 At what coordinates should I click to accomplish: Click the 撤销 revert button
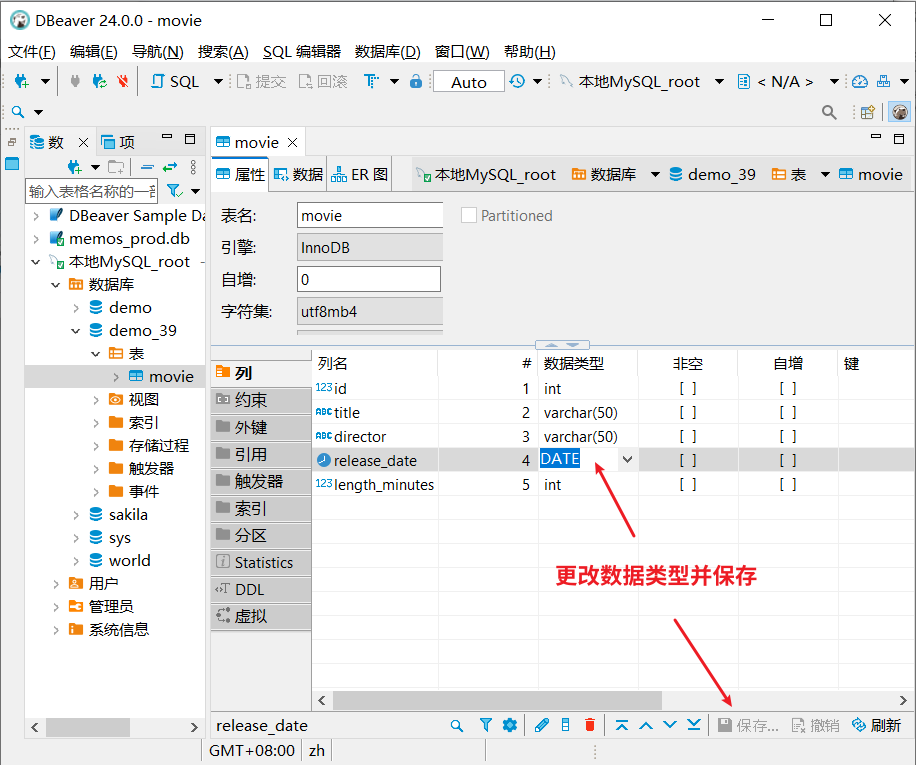tap(815, 725)
